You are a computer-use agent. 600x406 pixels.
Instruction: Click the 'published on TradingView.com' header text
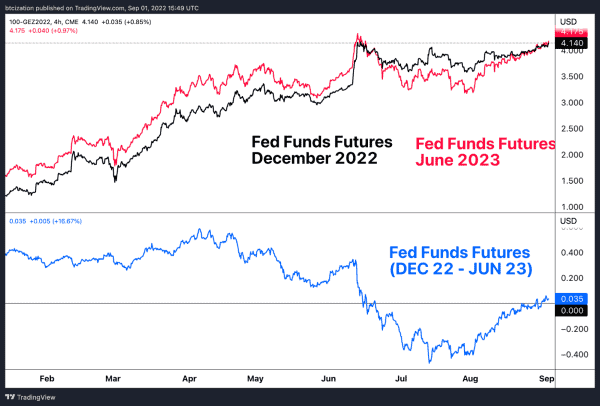[x=79, y=8]
